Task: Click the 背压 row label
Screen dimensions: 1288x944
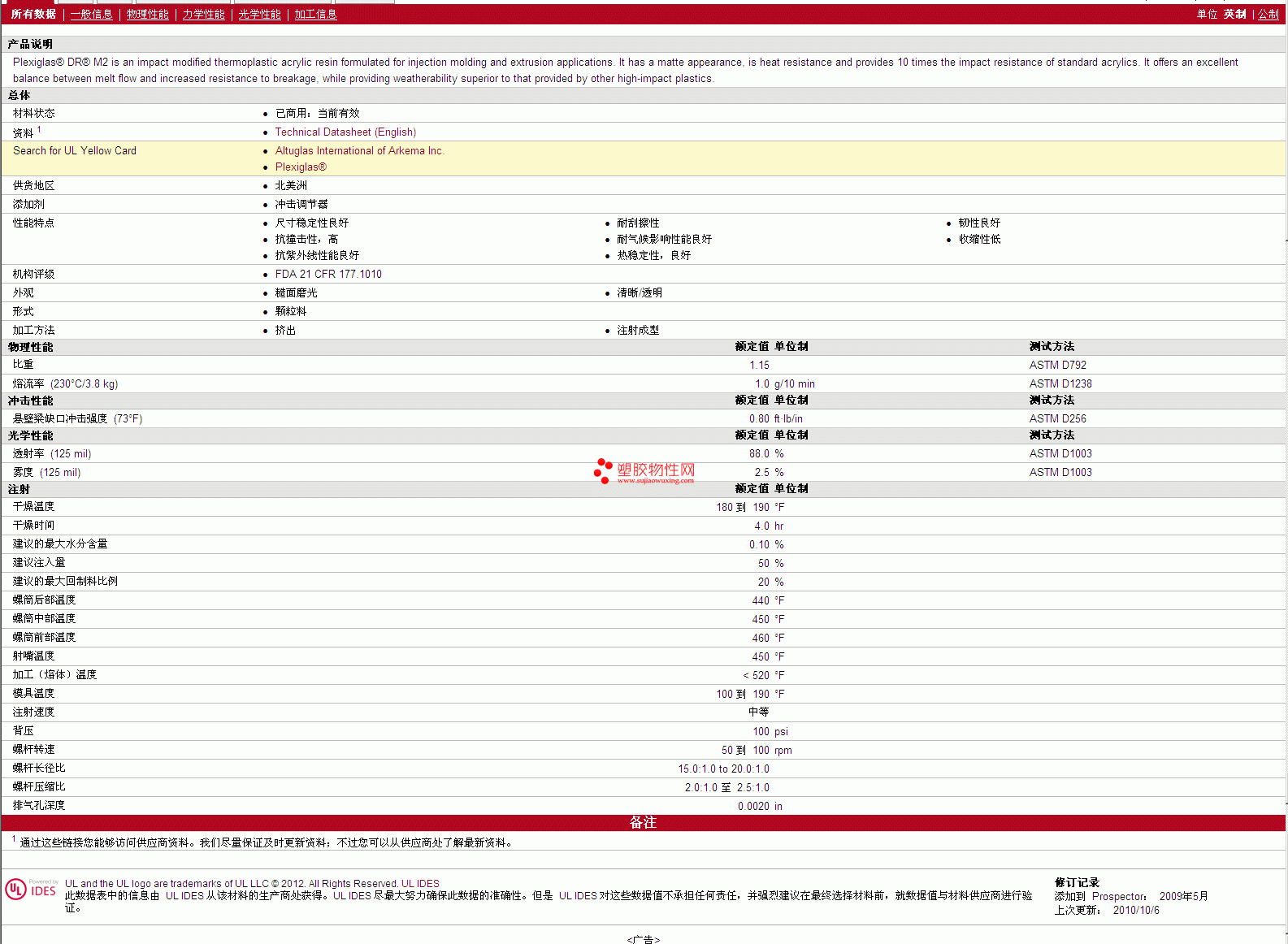Action: (23, 731)
